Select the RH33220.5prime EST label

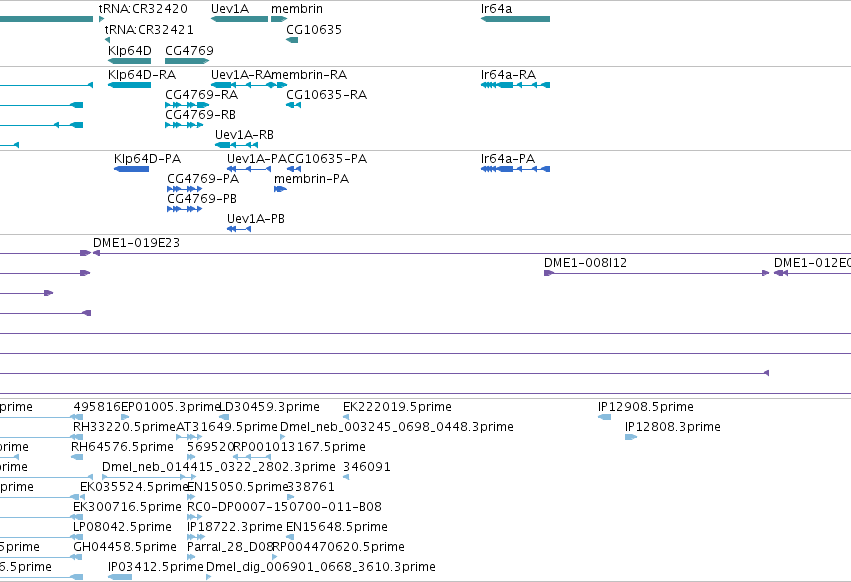point(124,427)
